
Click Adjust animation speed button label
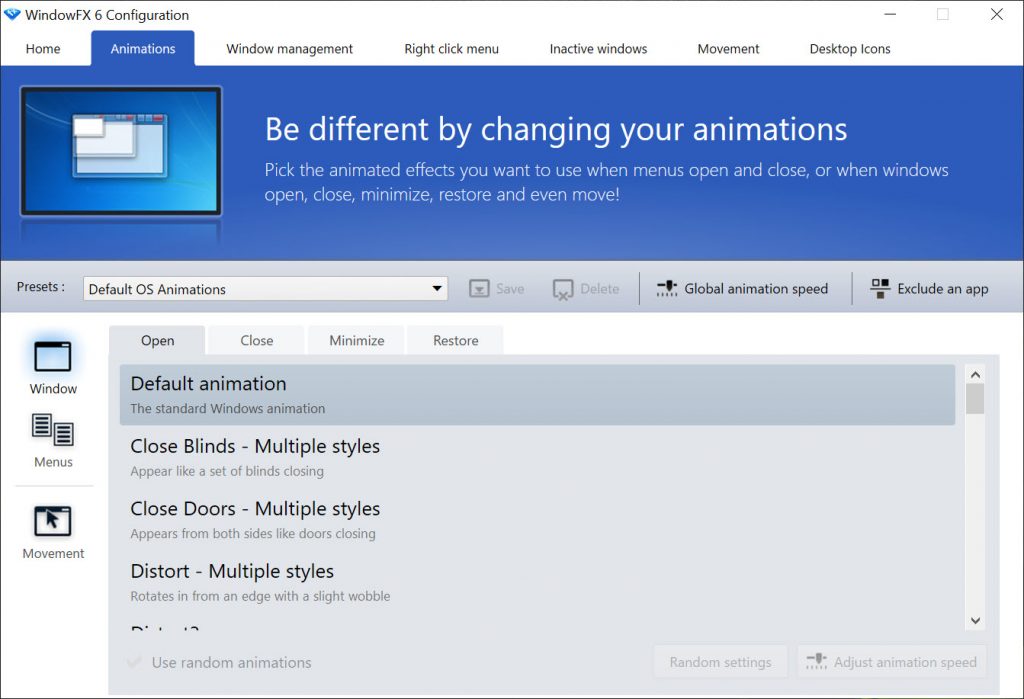pyautogui.click(x=905, y=662)
